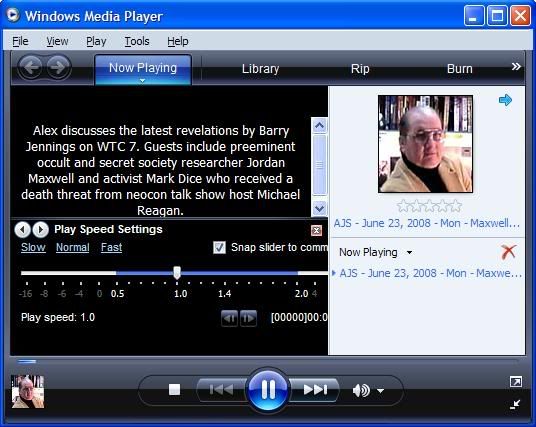Open the Help menu
536x427 pixels.
pos(178,41)
